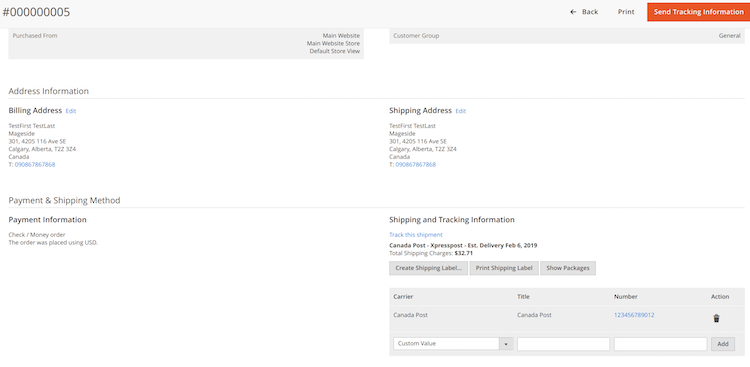
Task: Open the Custom Value carrier dropdown
Action: tap(453, 344)
